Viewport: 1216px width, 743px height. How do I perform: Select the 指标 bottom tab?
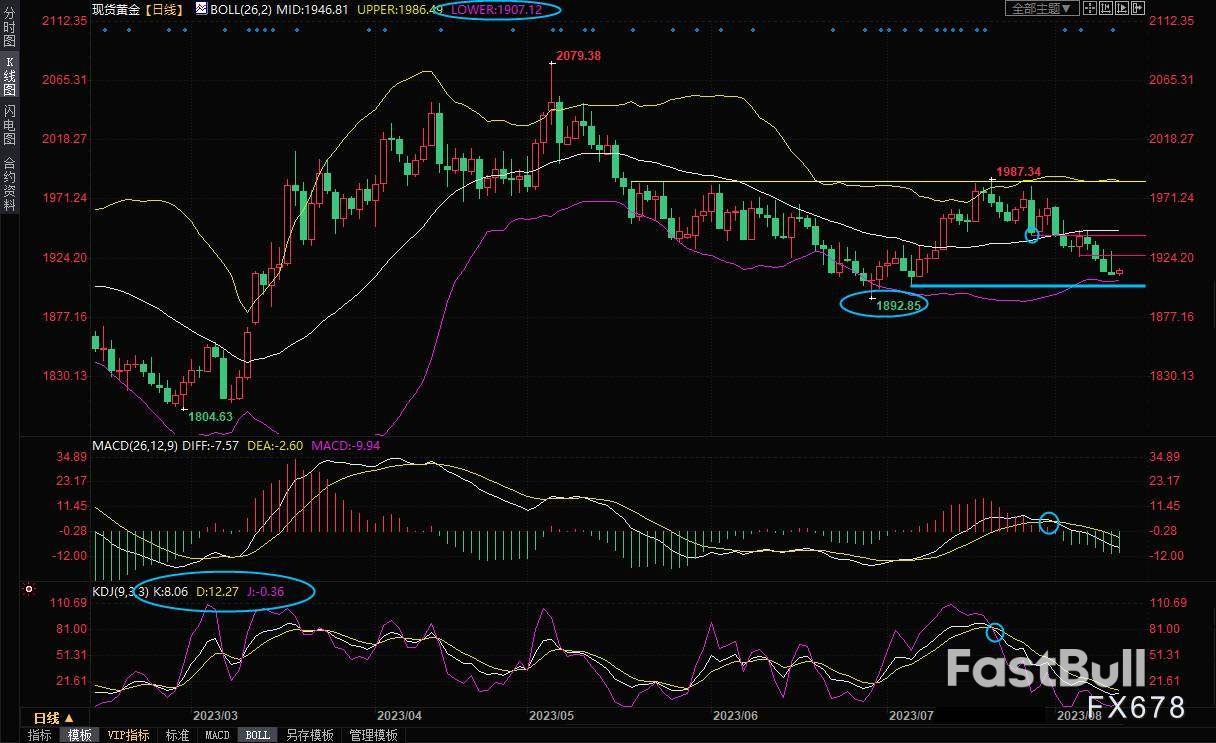(x=40, y=735)
